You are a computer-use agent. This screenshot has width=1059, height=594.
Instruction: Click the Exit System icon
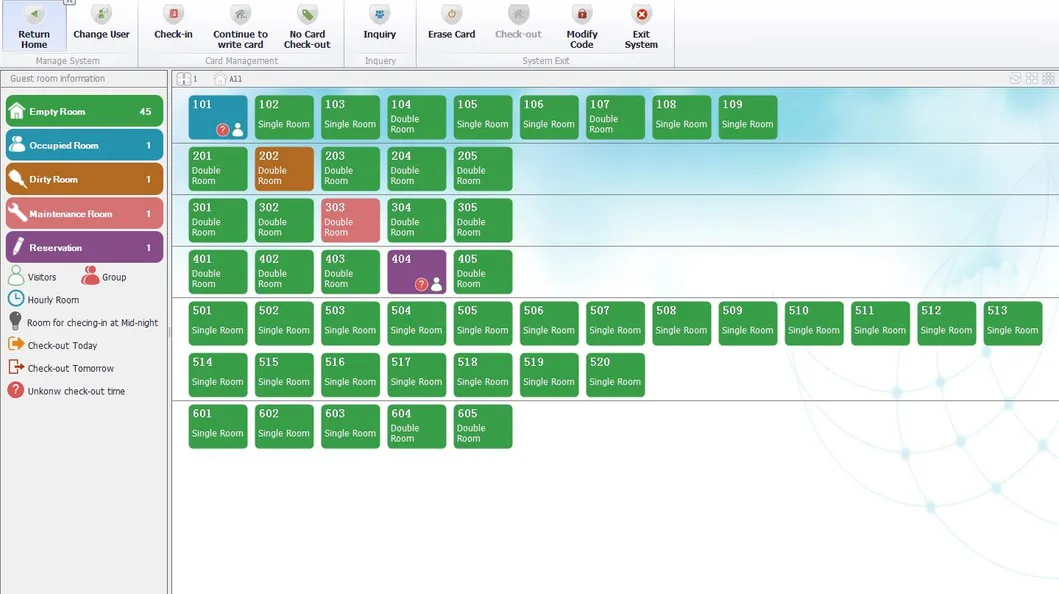point(640,26)
